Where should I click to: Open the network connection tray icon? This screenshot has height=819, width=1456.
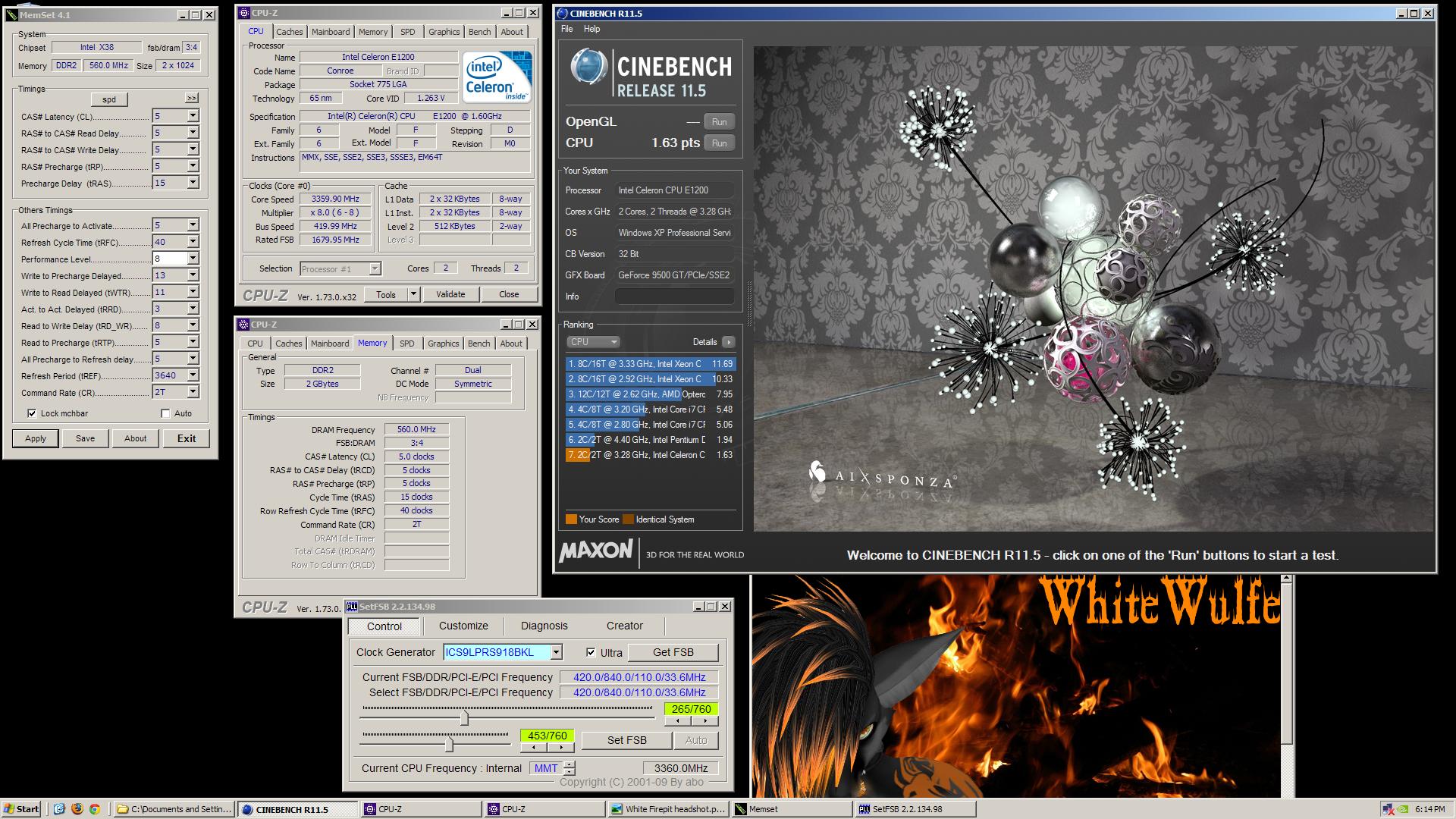point(1388,809)
